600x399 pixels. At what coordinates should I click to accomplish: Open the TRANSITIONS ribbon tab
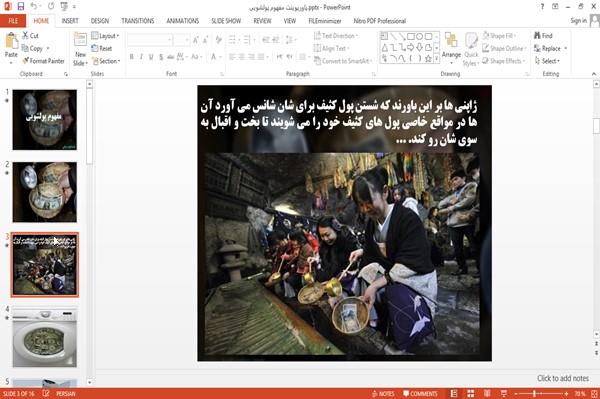138,21
